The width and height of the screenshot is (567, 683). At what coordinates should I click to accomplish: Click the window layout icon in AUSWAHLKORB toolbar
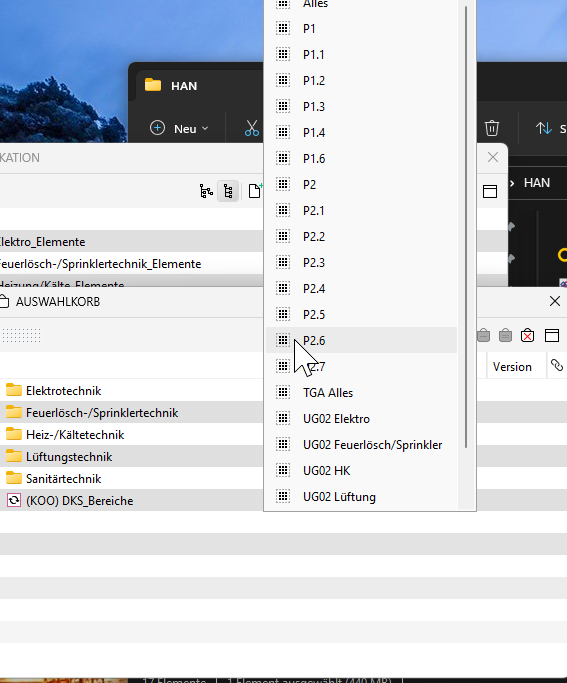tap(552, 335)
